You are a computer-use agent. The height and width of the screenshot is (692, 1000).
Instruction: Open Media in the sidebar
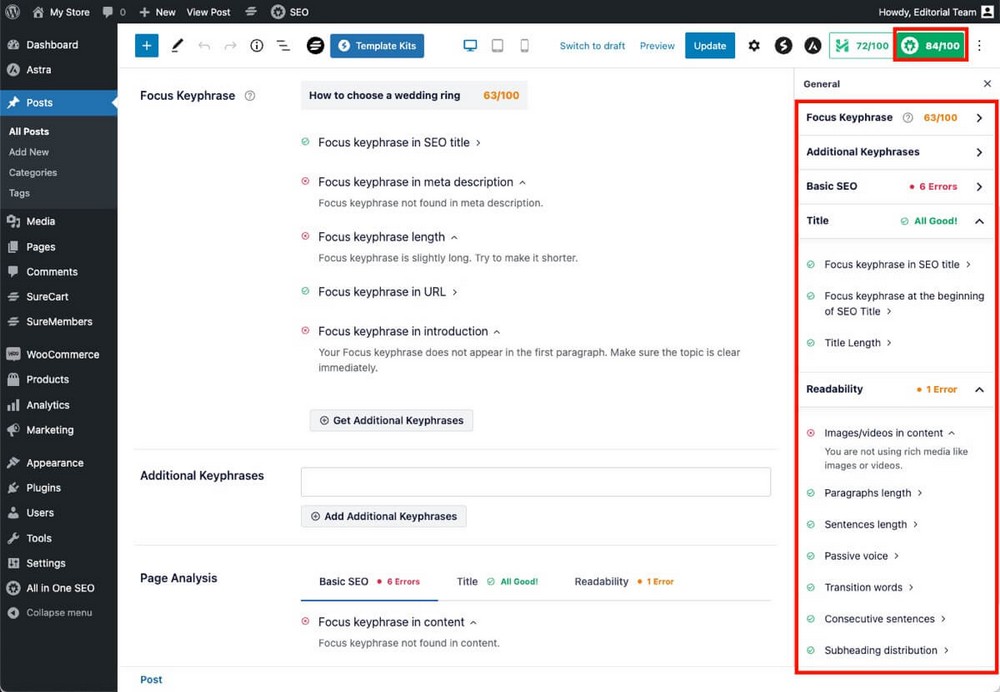click(x=40, y=221)
